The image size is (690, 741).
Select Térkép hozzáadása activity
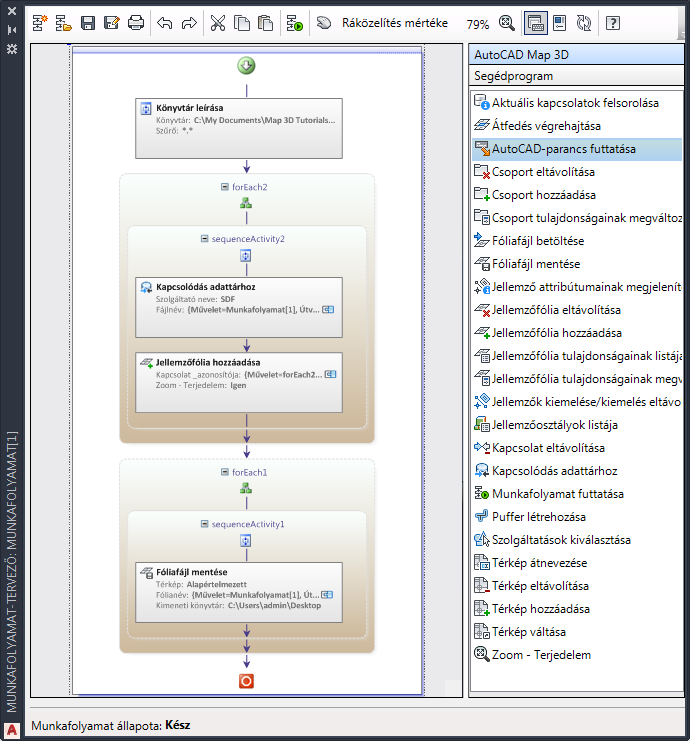(577, 609)
